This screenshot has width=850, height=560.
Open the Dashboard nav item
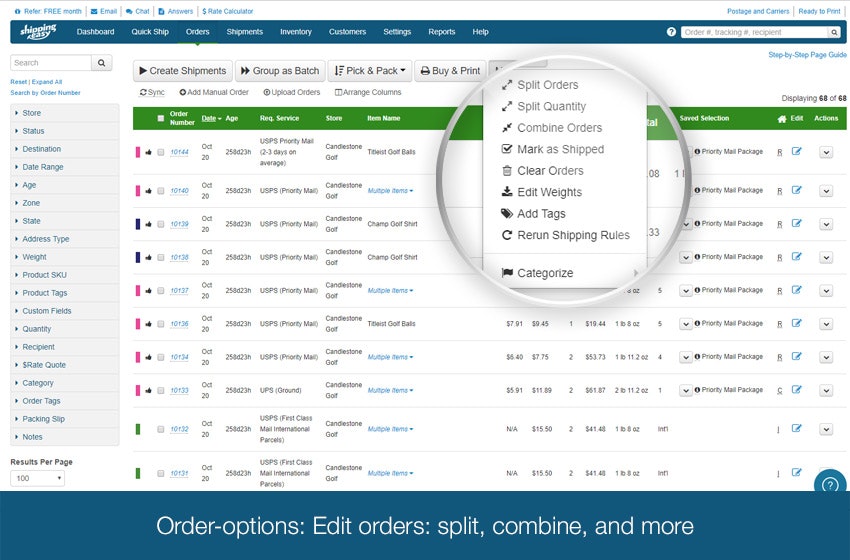pyautogui.click(x=95, y=31)
